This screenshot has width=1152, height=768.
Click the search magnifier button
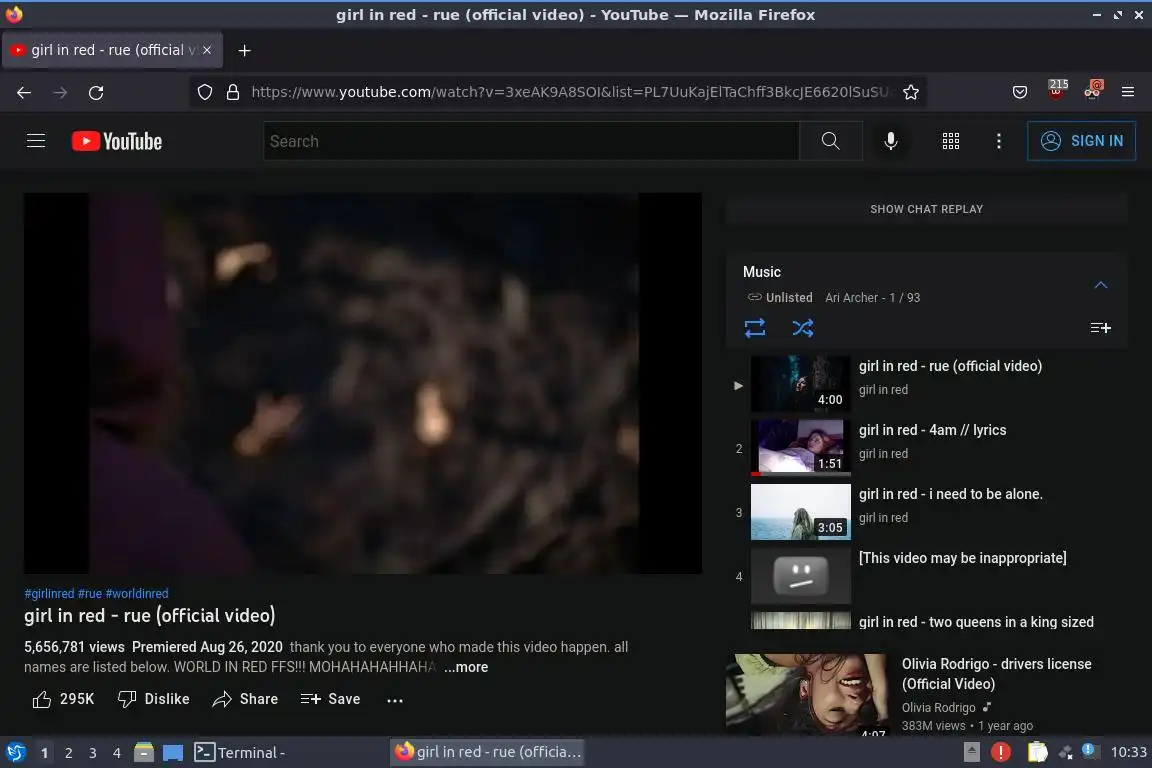[830, 140]
